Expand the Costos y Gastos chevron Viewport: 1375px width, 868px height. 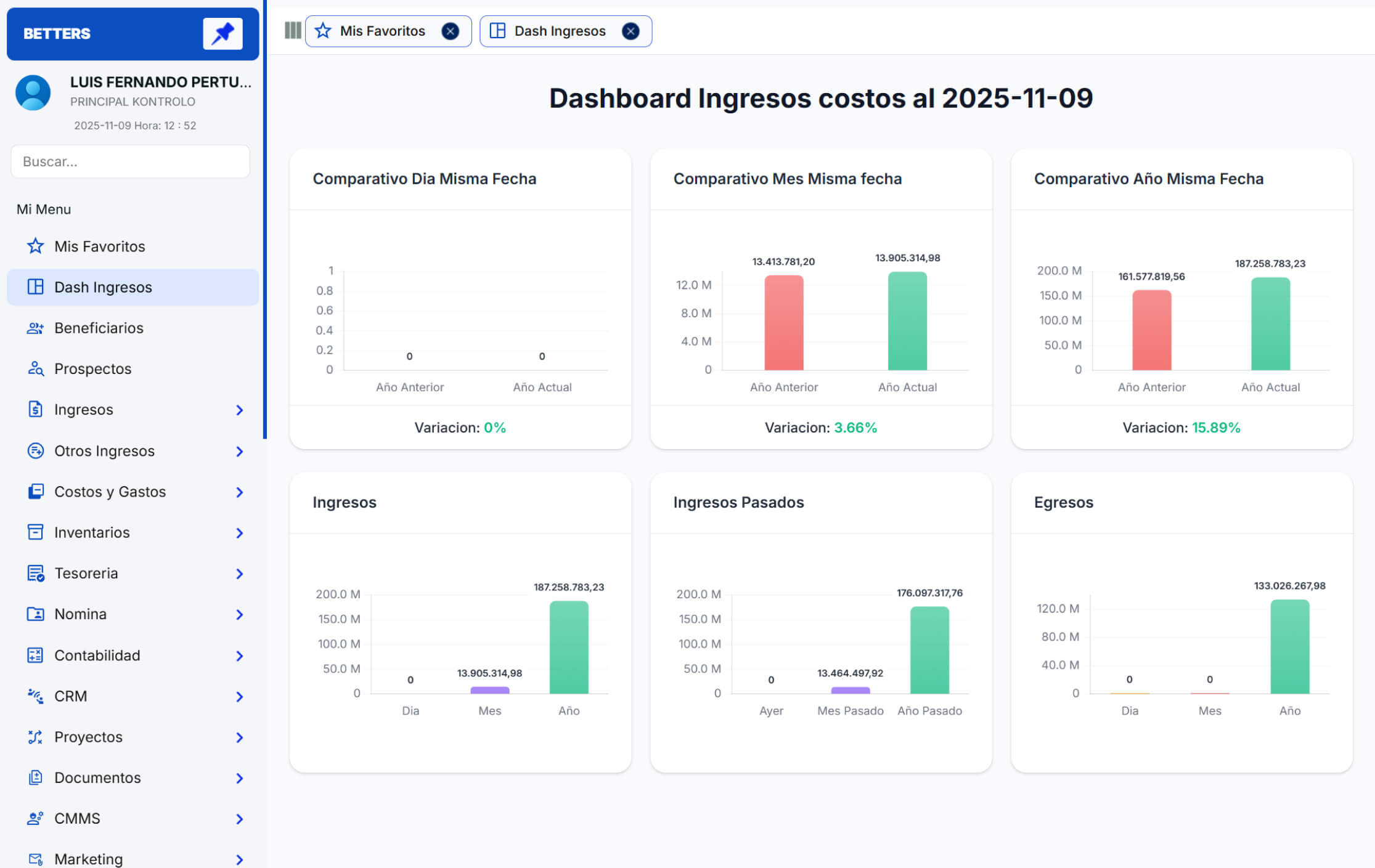pos(240,492)
